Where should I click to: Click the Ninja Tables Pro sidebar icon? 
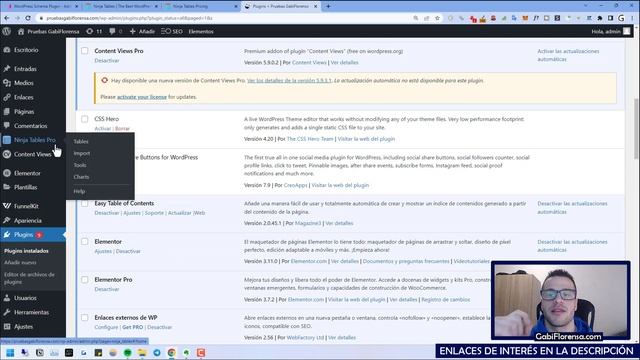click(x=7, y=140)
